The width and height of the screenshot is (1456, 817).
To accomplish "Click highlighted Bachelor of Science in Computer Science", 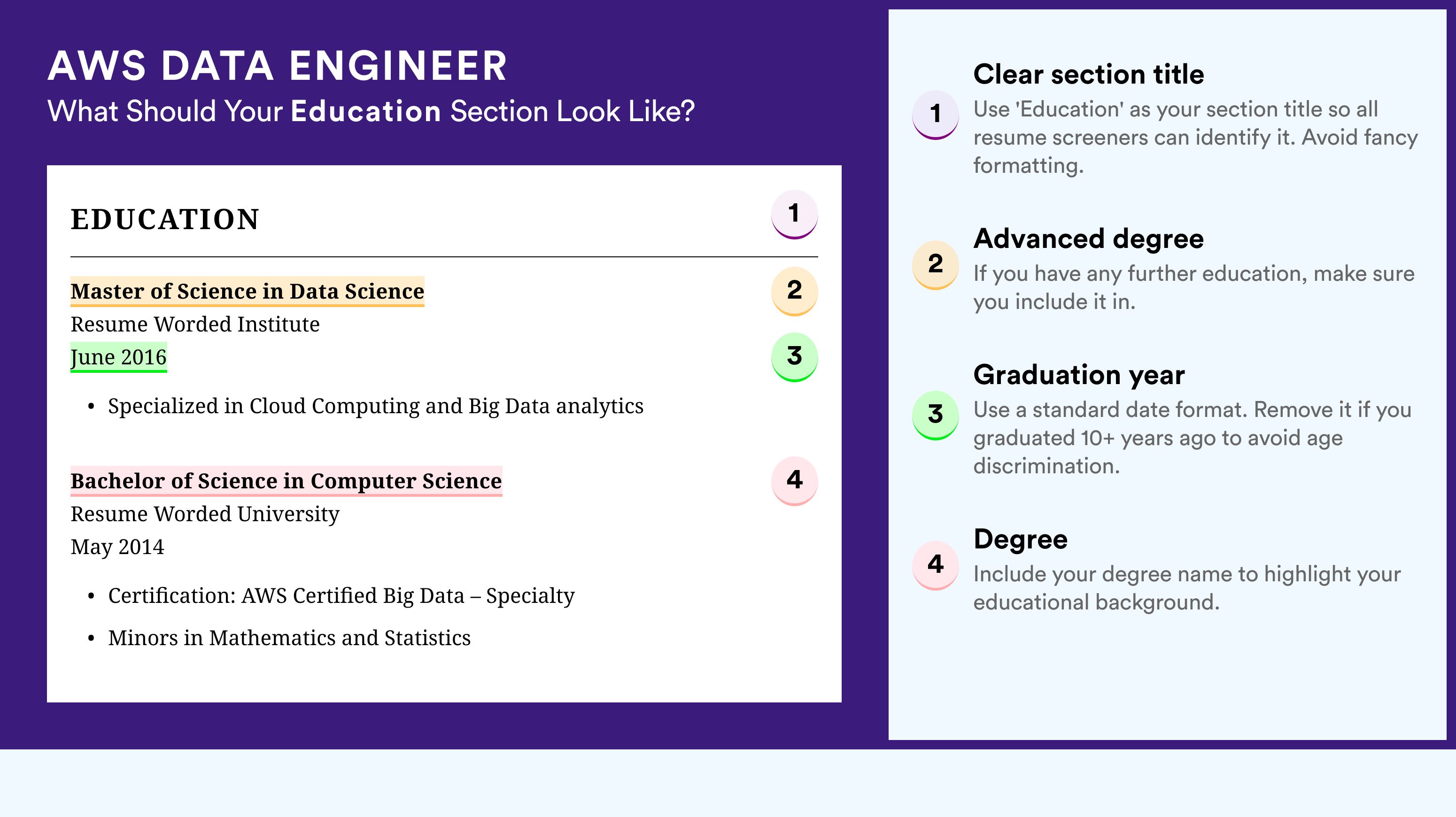I will pyautogui.click(x=286, y=481).
